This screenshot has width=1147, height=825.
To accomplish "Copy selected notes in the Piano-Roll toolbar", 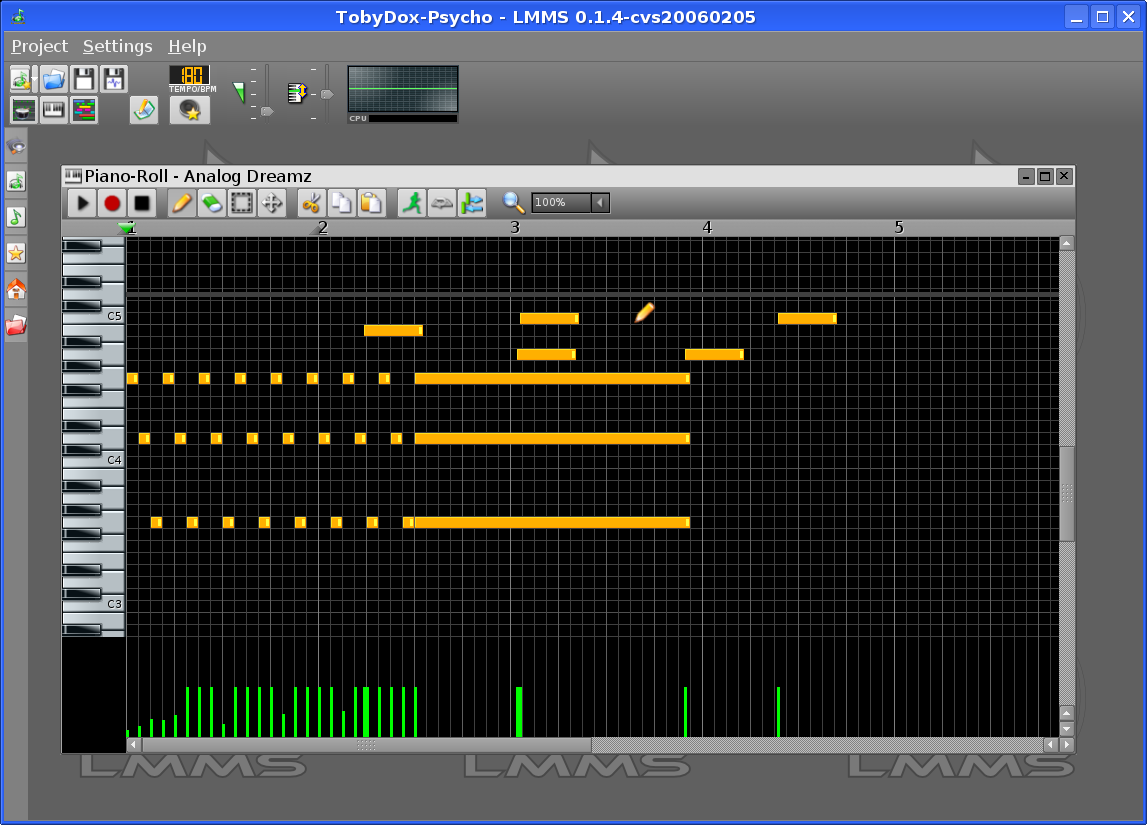I will pos(342,203).
